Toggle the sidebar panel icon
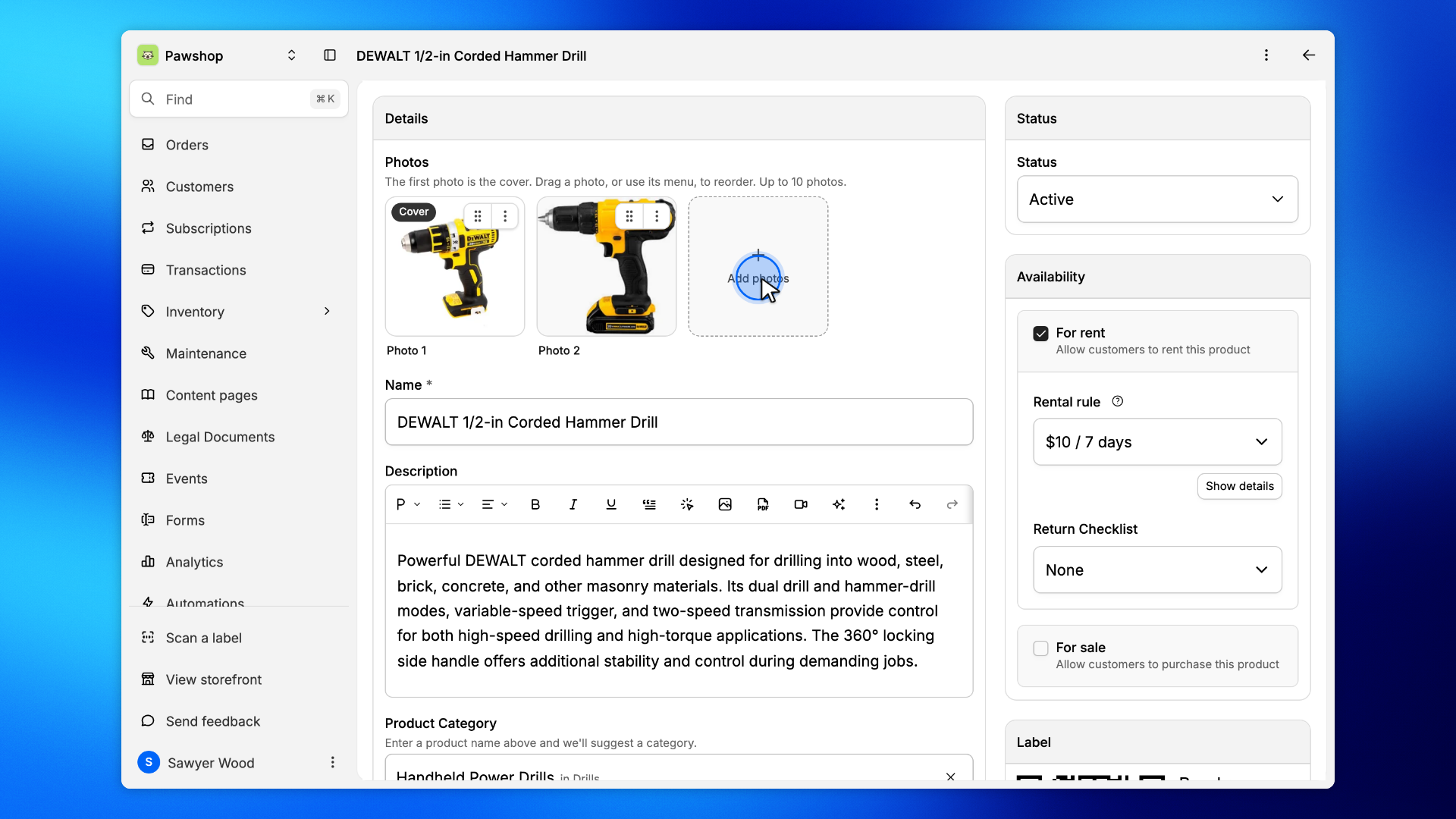Viewport: 1456px width, 819px height. 330,55
